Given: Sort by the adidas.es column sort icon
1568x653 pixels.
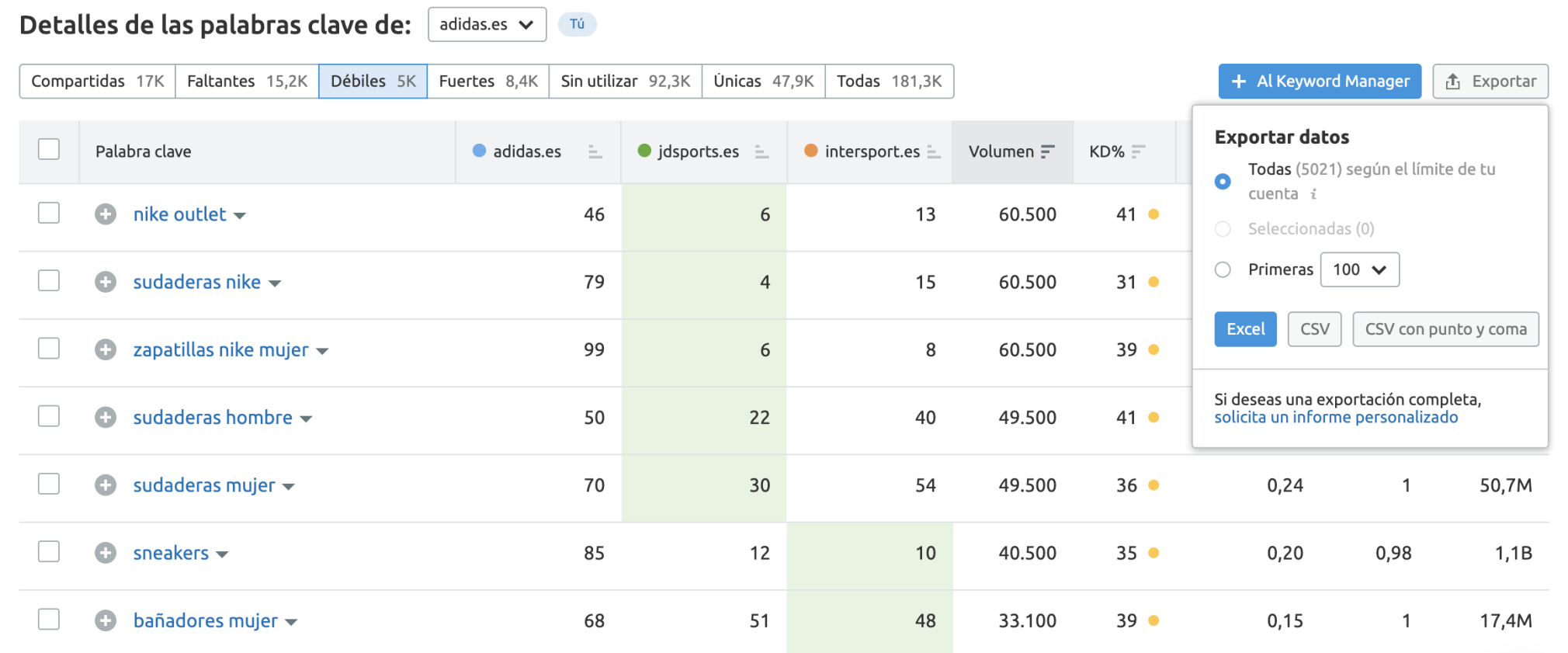Looking at the screenshot, I should click(595, 152).
